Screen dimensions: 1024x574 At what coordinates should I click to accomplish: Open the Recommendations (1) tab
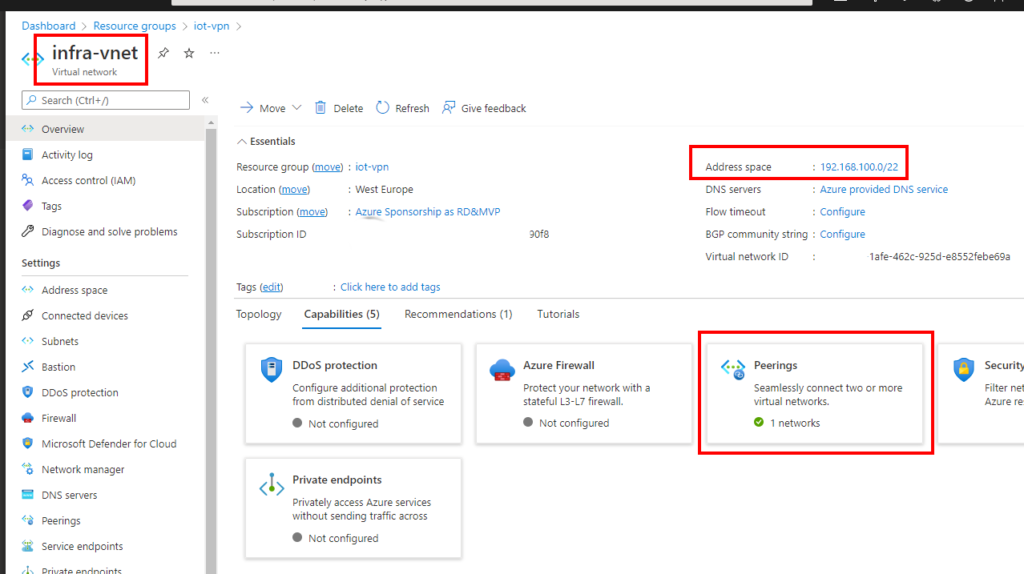tap(458, 314)
